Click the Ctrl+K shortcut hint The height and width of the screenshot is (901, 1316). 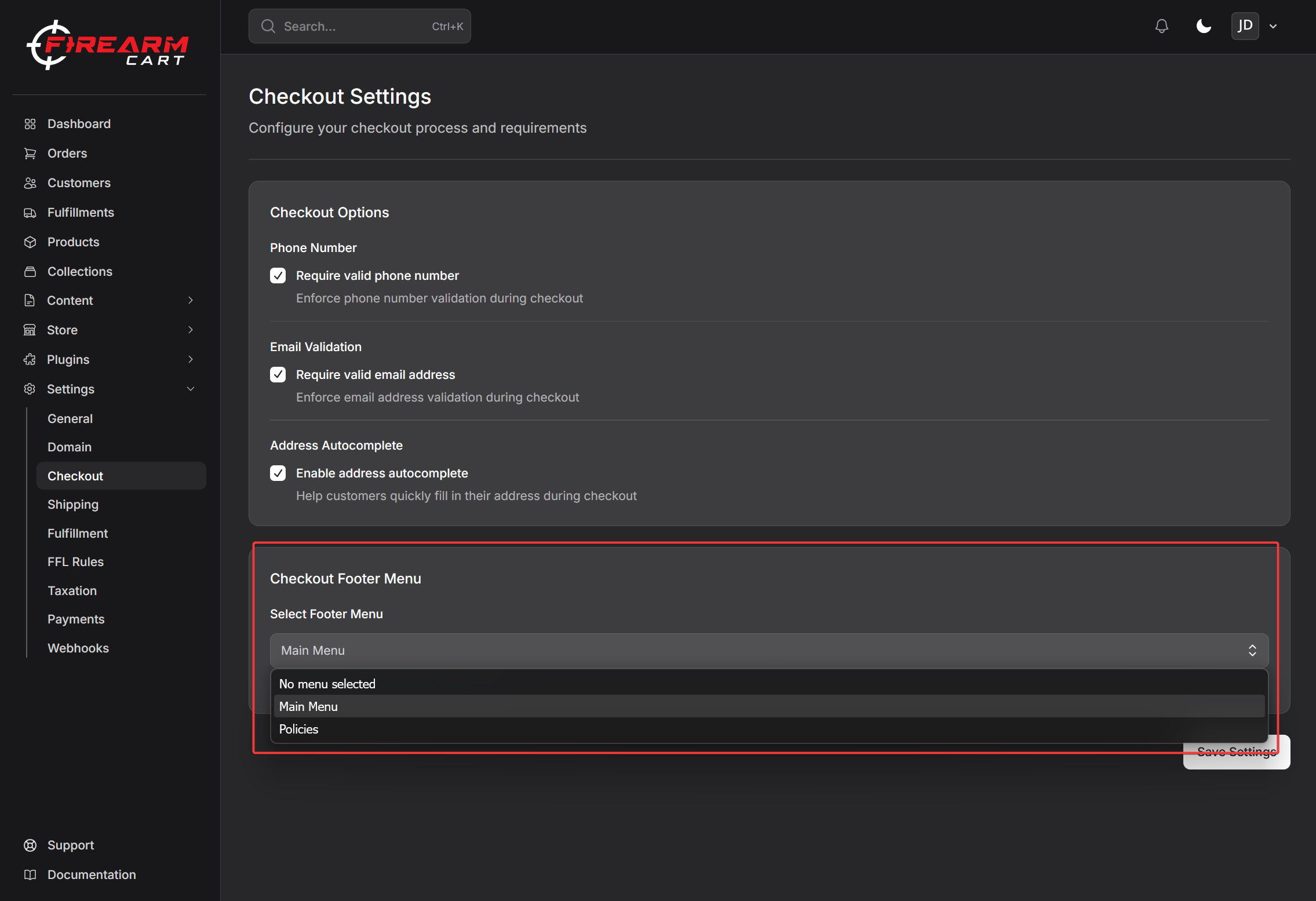[x=447, y=27]
